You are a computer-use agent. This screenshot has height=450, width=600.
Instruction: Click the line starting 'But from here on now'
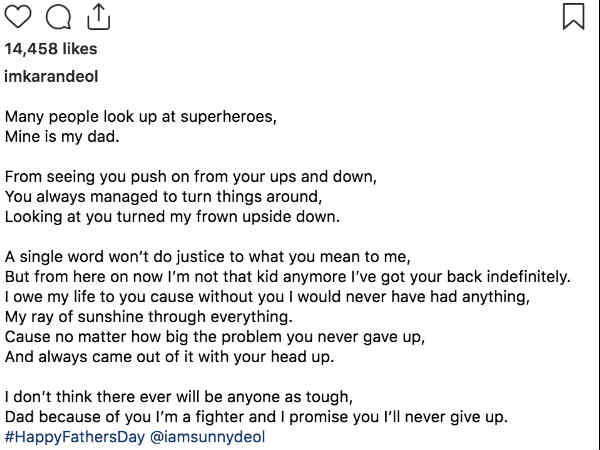[x=288, y=277]
